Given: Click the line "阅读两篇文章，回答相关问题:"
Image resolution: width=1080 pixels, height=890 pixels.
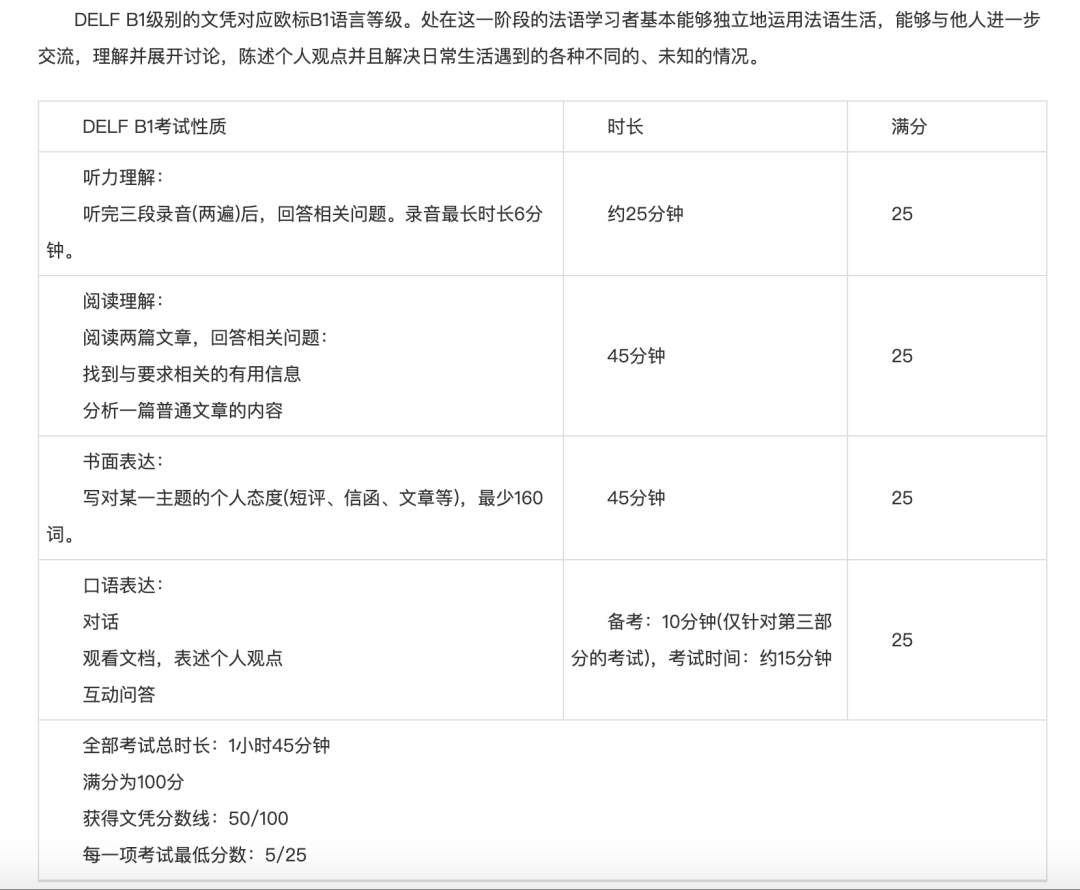Looking at the screenshot, I should coord(205,338).
